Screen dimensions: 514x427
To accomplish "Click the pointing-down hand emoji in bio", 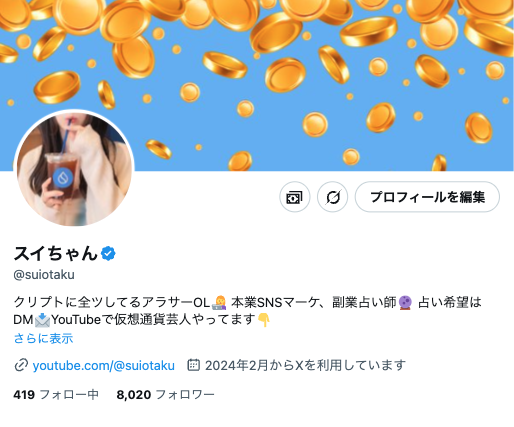I will (264, 320).
